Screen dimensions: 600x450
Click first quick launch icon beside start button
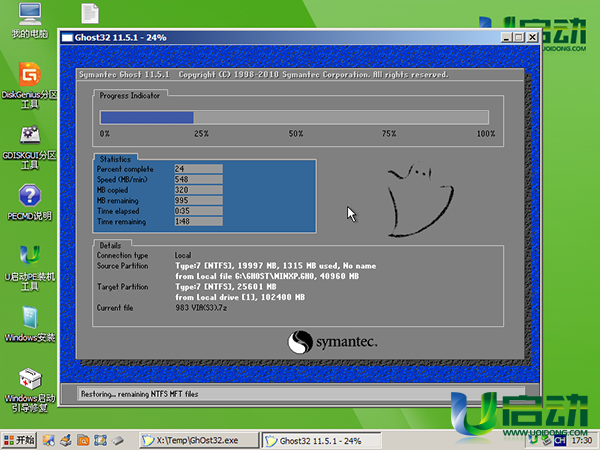click(49, 440)
